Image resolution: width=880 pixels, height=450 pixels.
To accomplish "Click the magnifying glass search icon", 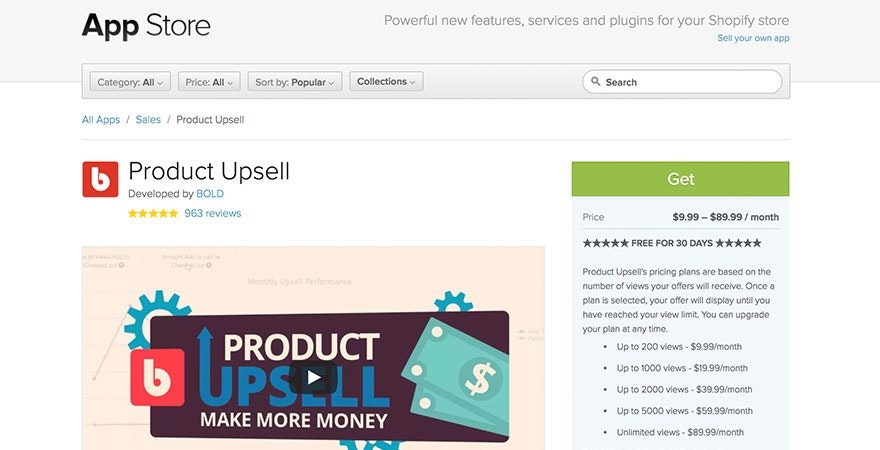I will coord(596,82).
